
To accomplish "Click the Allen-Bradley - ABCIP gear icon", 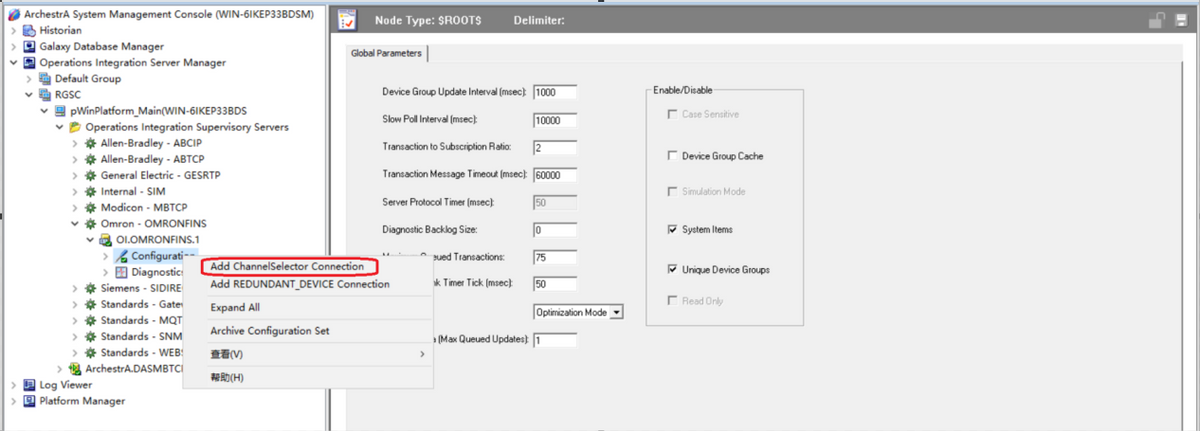I will pyautogui.click(x=91, y=143).
